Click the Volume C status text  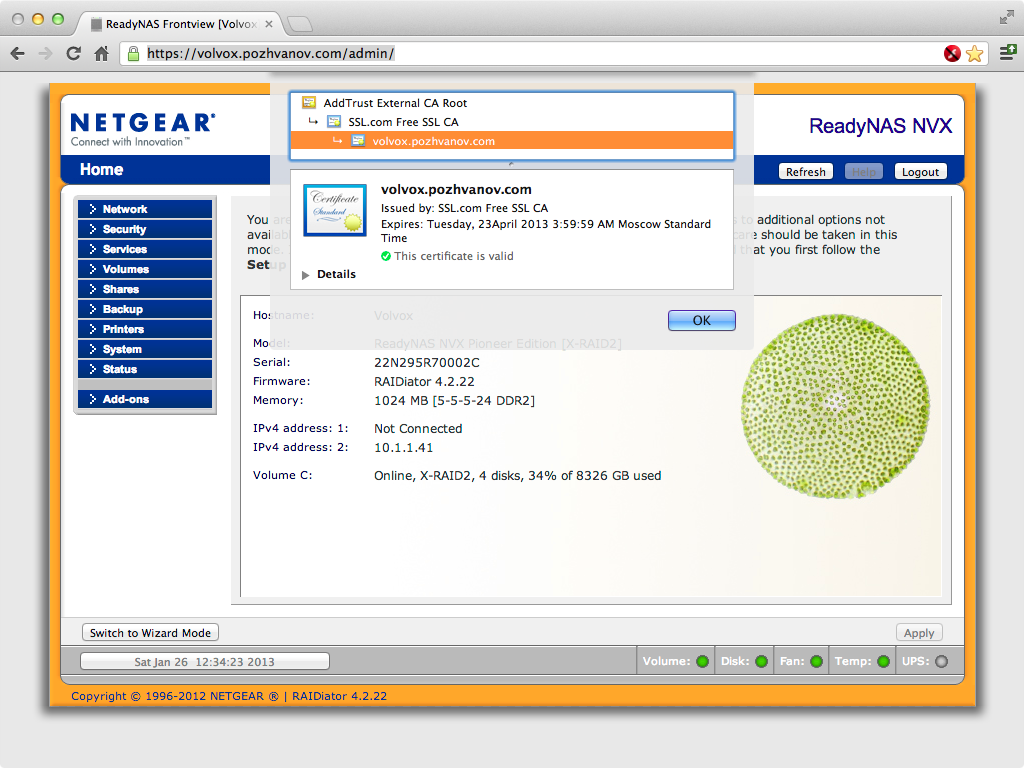coord(517,476)
